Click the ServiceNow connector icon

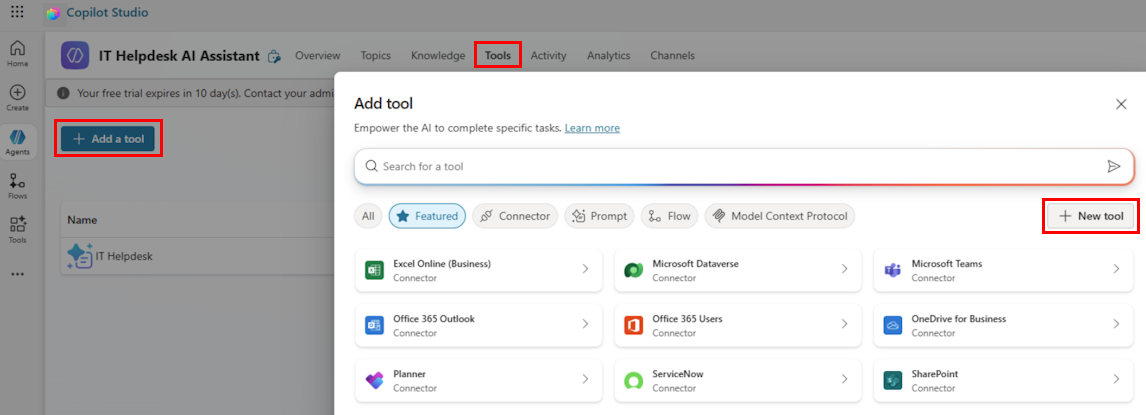point(633,381)
